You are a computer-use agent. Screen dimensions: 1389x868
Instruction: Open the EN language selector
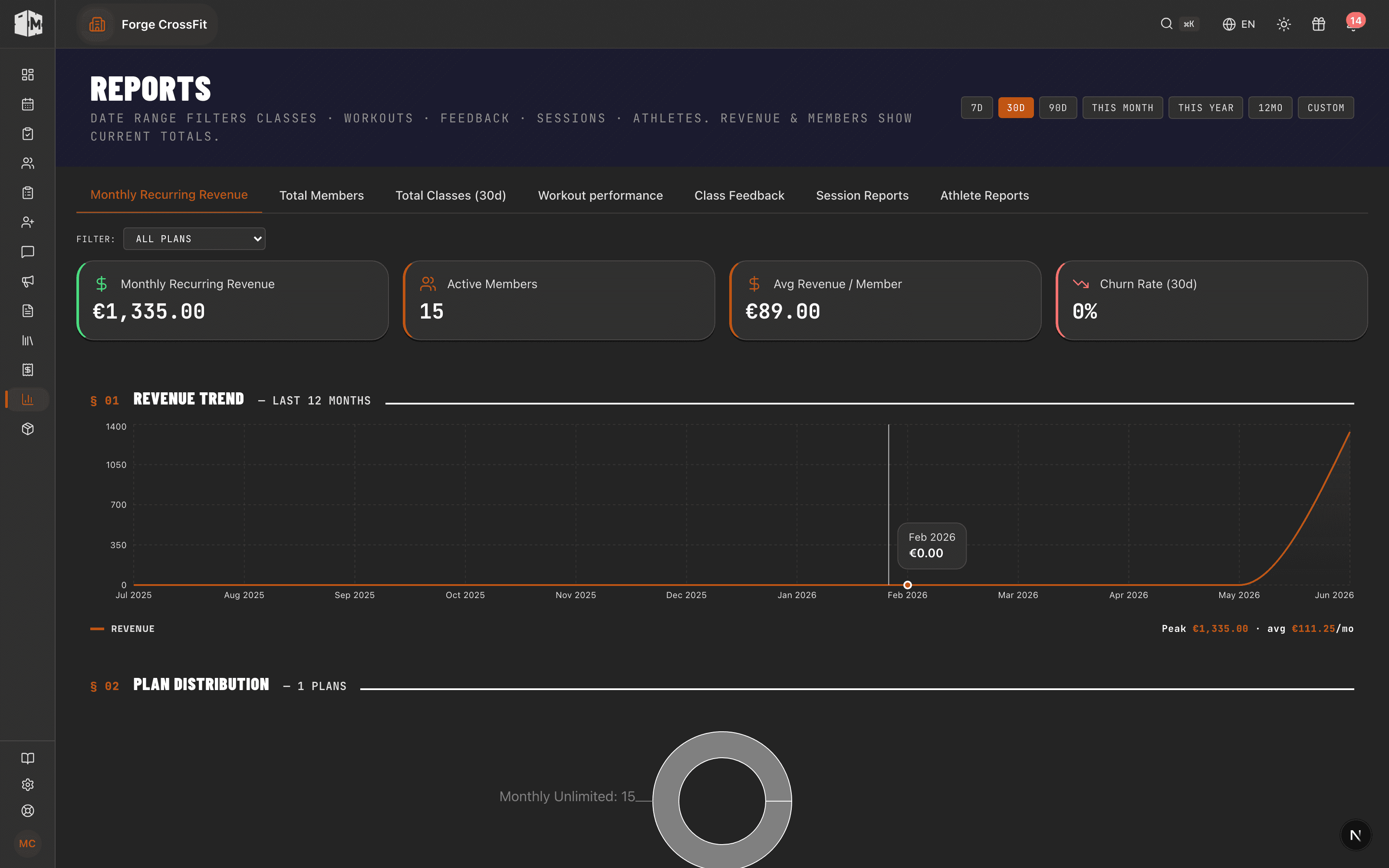pos(1239,24)
